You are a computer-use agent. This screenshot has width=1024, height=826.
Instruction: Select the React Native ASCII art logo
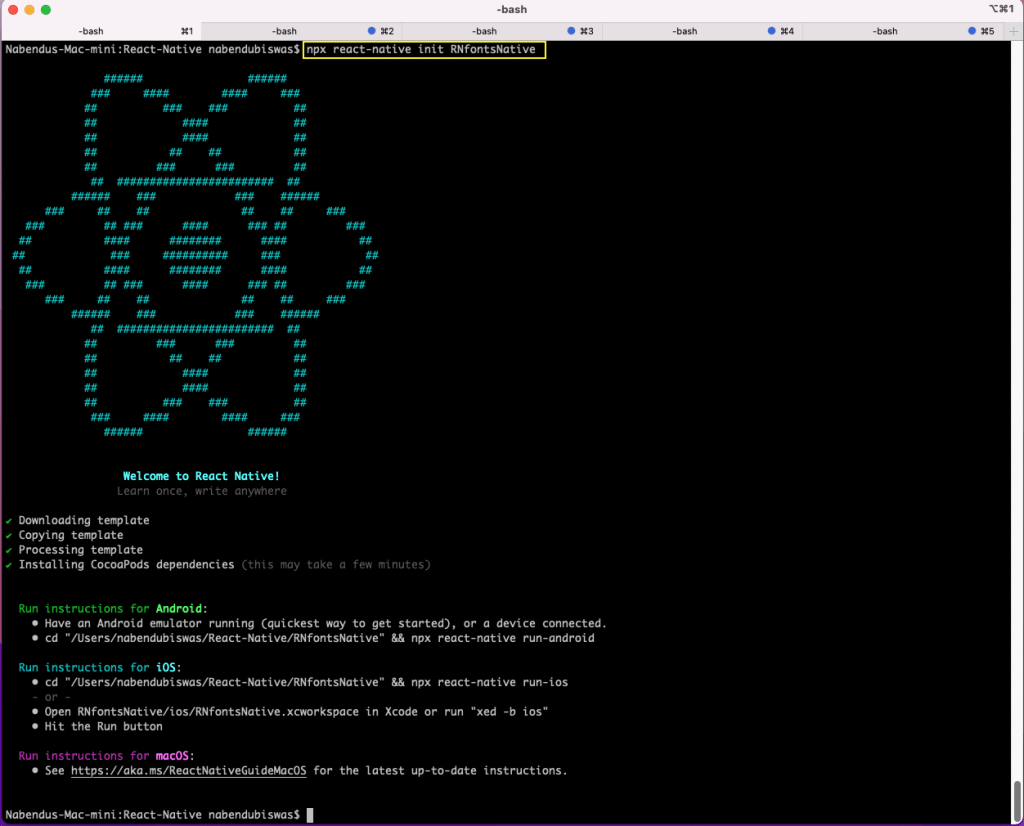[195, 255]
